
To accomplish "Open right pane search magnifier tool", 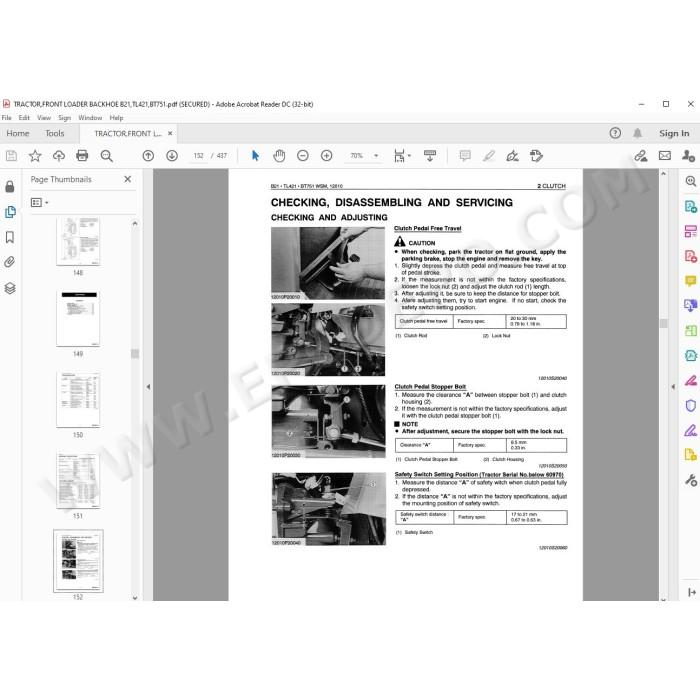I will click(691, 181).
